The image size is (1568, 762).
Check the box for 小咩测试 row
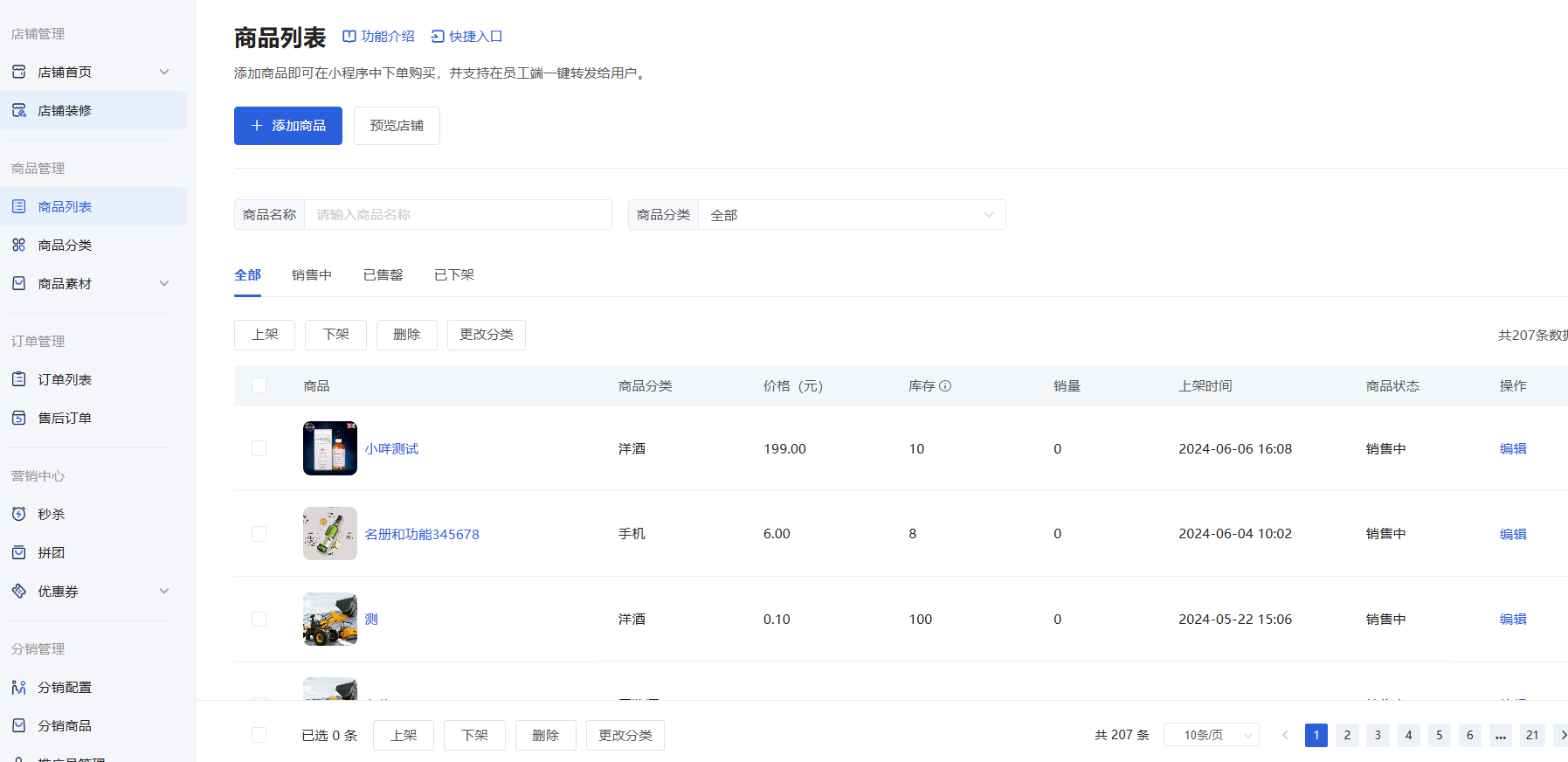(259, 448)
